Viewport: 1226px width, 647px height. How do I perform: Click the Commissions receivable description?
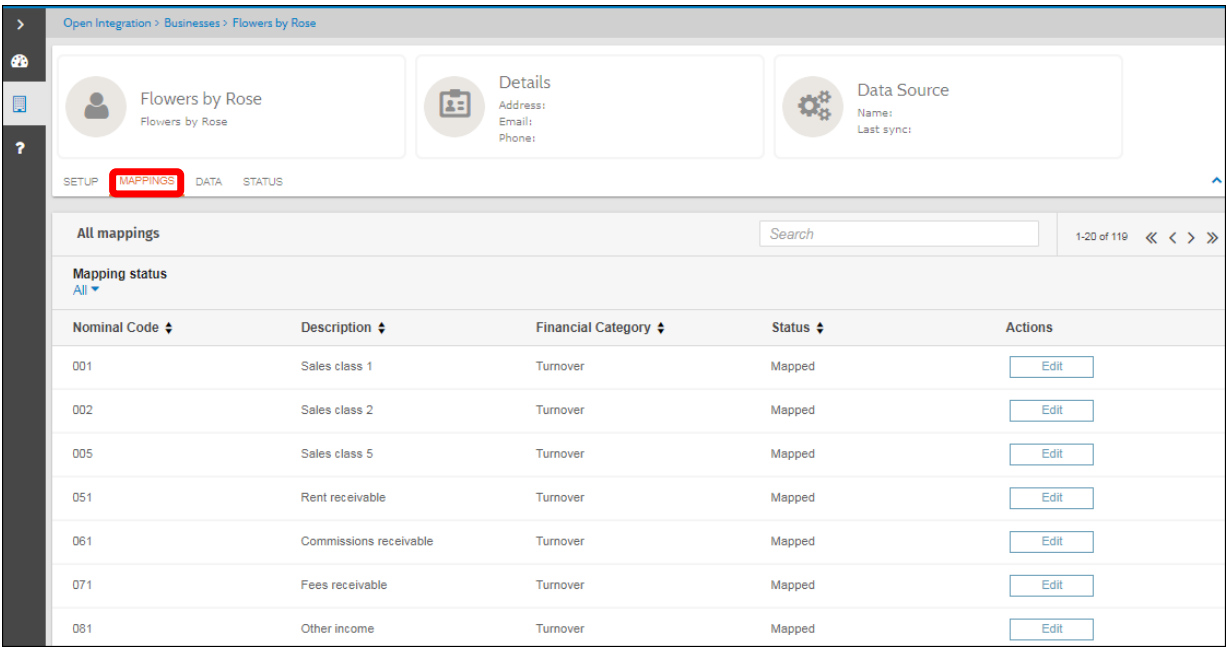pos(367,542)
